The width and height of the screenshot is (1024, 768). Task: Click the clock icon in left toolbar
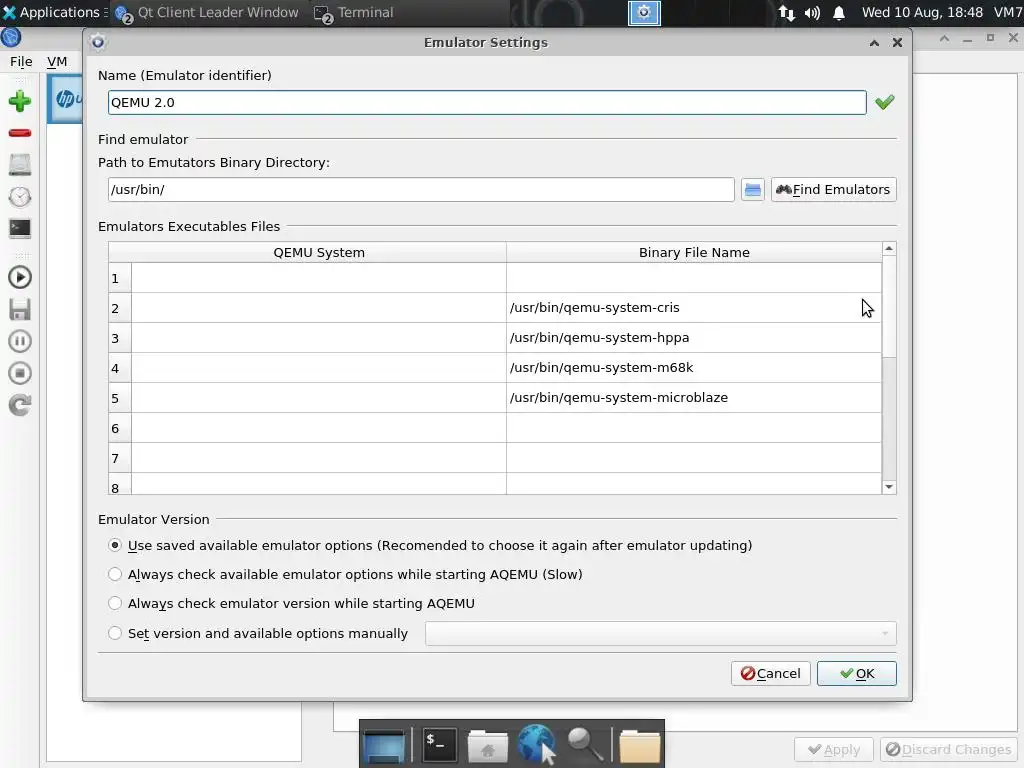coord(20,197)
